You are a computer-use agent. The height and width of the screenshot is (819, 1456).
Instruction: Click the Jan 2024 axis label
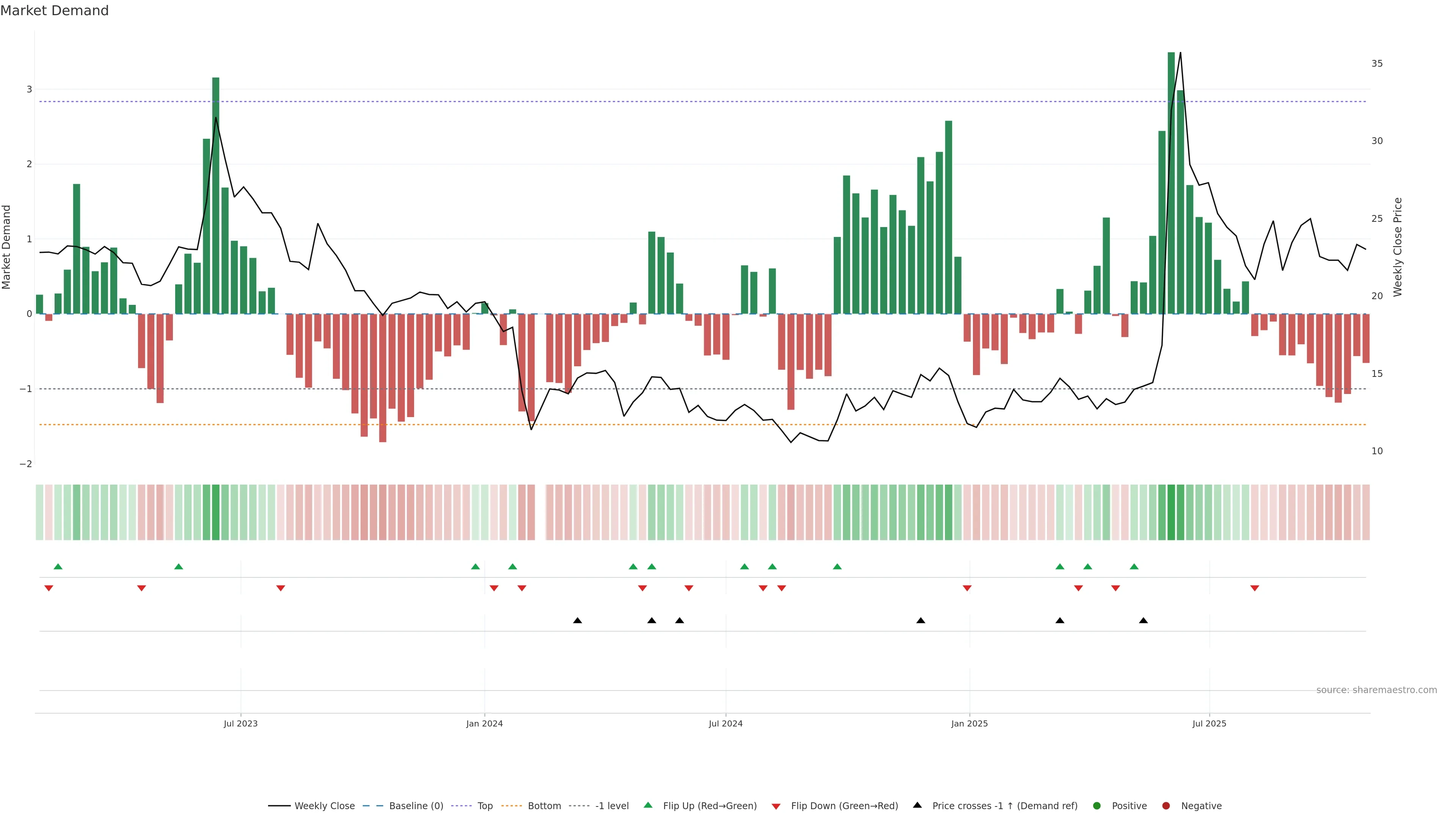[x=485, y=723]
